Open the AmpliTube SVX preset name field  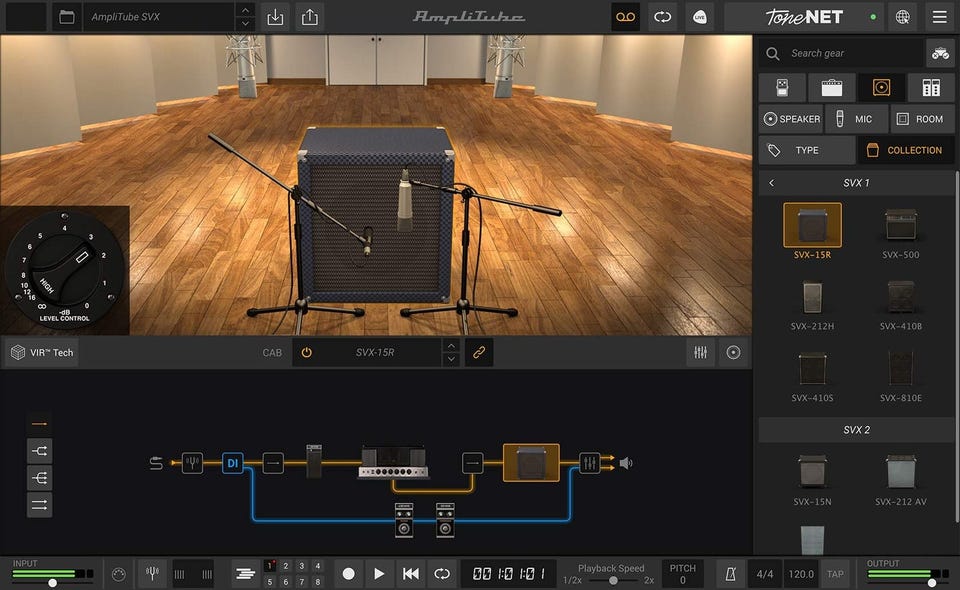(159, 17)
